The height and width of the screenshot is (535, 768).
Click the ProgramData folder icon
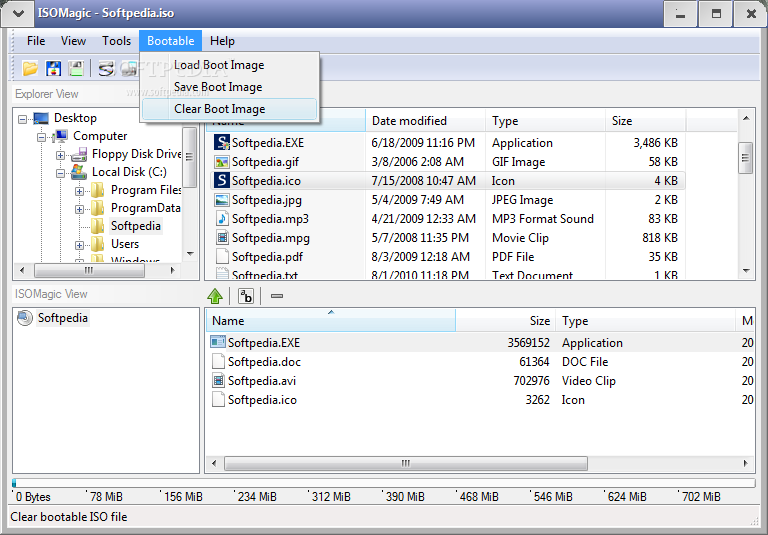[x=97, y=208]
